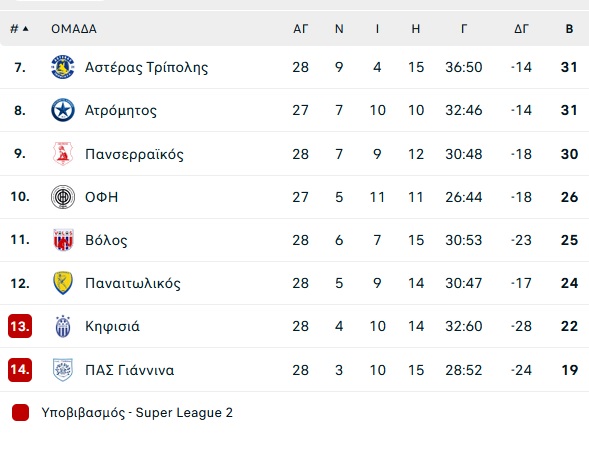Viewport: 589px width, 455px height.
Task: Select the ΟΦΗ circular black logo
Action: [x=63, y=197]
